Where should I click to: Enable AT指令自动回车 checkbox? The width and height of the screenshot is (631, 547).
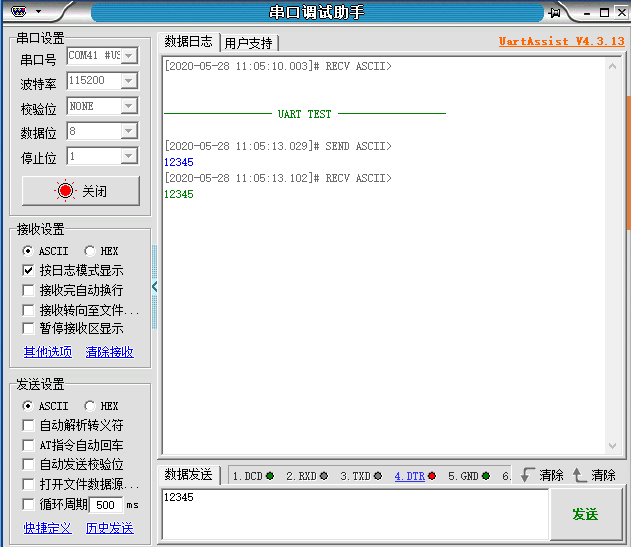tap(28, 445)
